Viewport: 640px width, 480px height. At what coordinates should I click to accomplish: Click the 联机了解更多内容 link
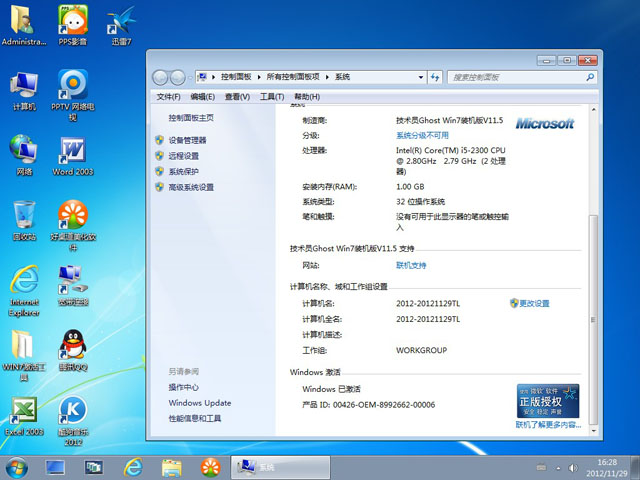coord(548,424)
